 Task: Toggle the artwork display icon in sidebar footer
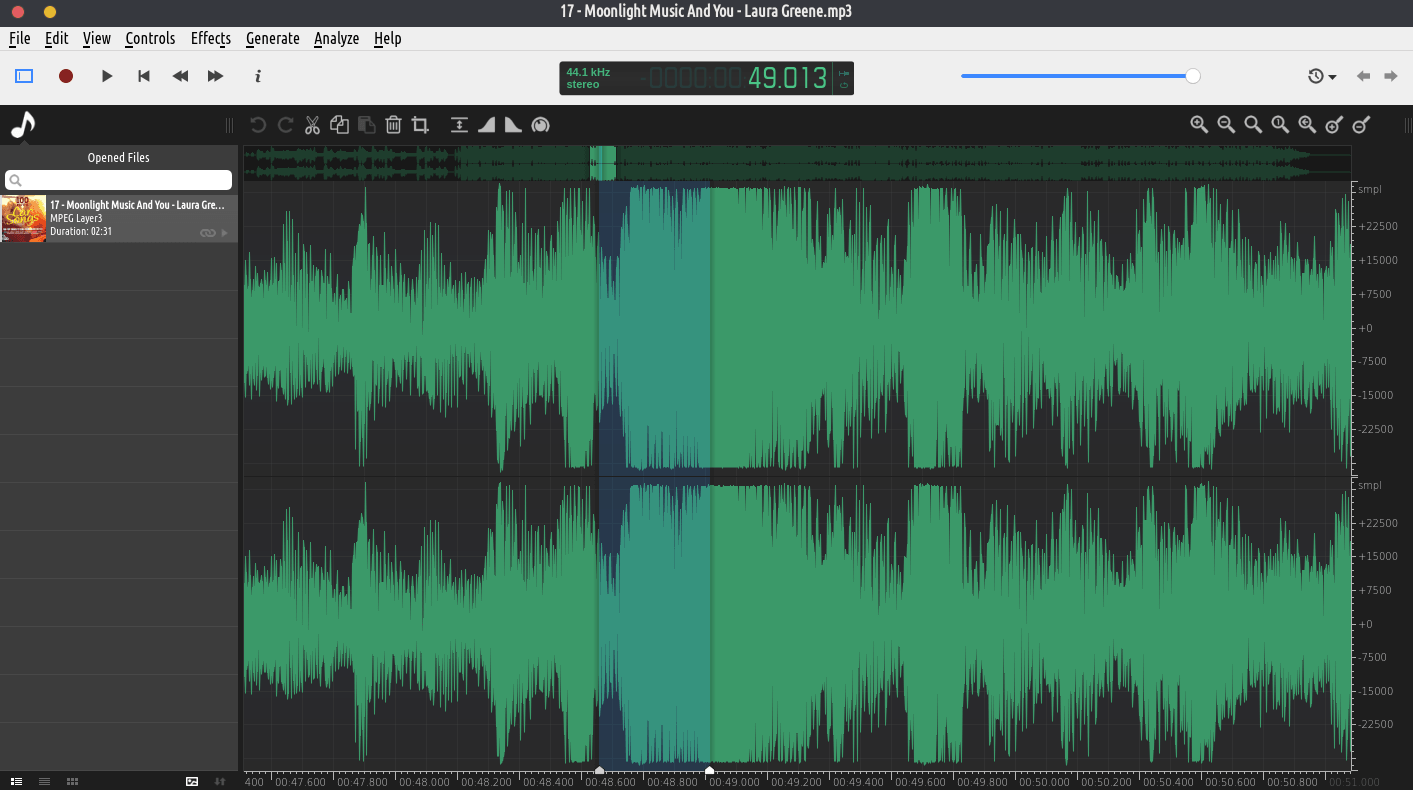pos(192,781)
